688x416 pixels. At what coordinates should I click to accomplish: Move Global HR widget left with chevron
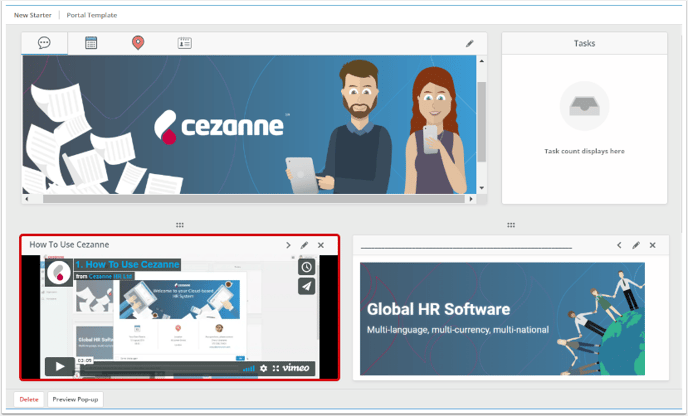point(619,245)
